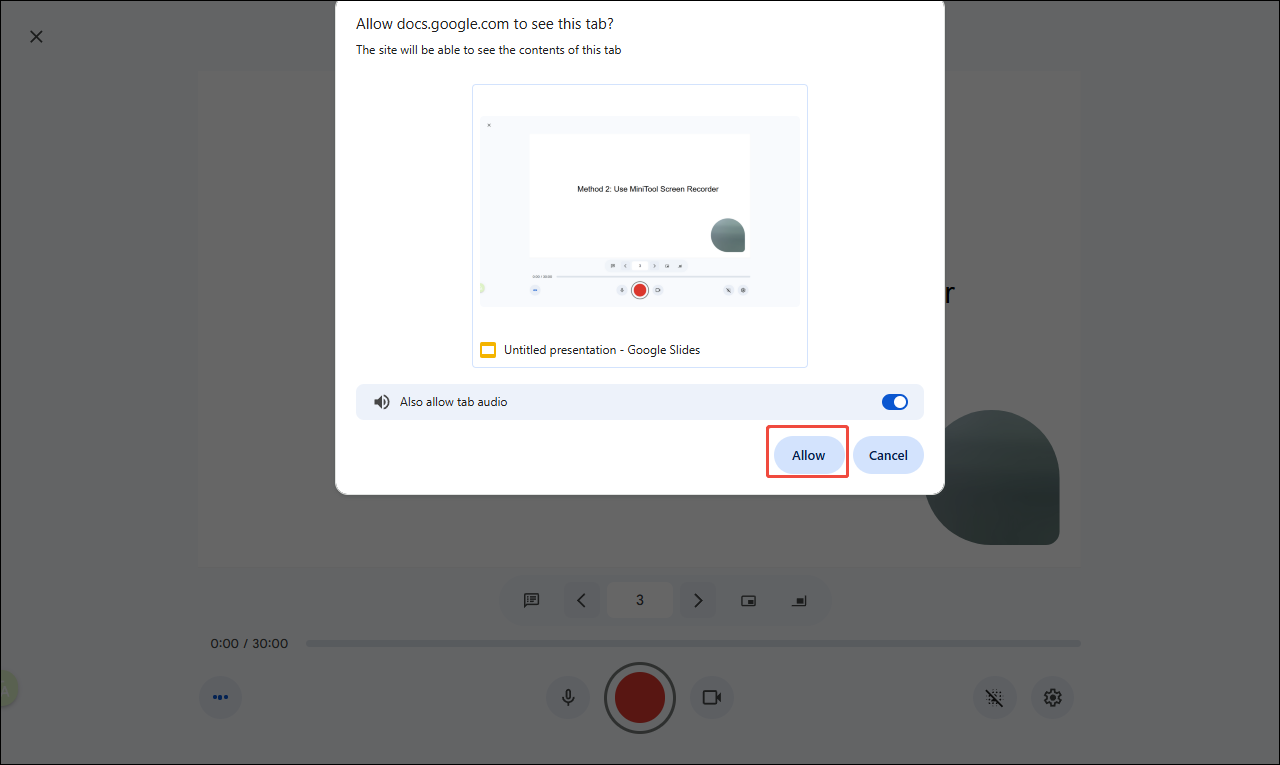
Task: Go to the previous slide with the chevron
Action: pos(582,600)
